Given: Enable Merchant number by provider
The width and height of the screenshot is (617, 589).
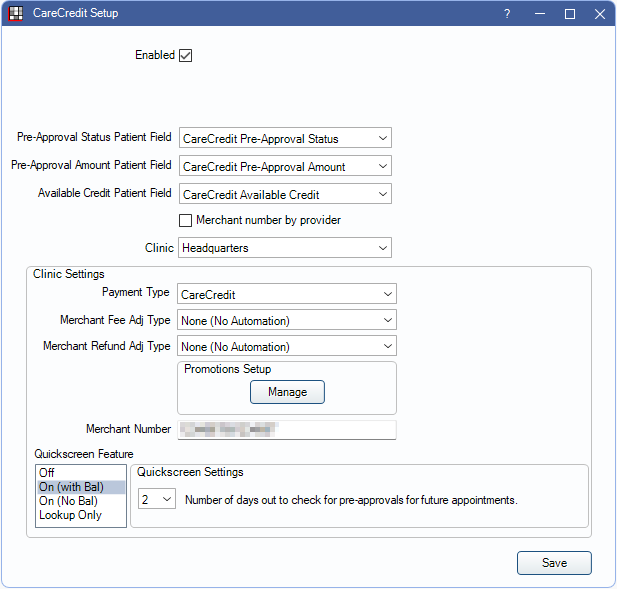Looking at the screenshot, I should coord(185,220).
